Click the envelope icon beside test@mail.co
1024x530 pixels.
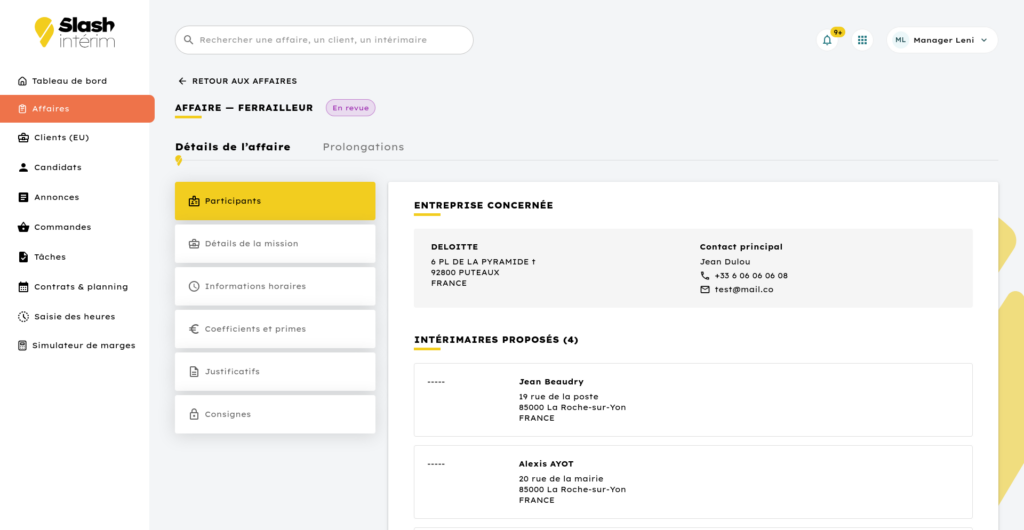(705, 289)
